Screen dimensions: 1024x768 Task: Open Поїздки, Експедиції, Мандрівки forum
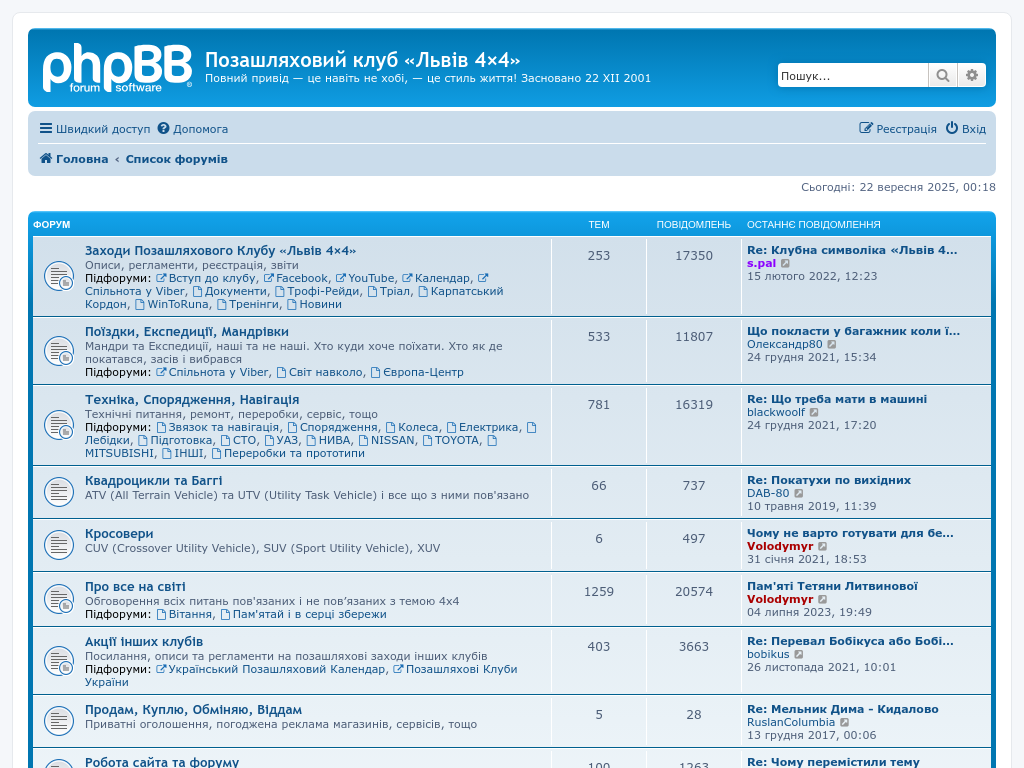[x=186, y=331]
